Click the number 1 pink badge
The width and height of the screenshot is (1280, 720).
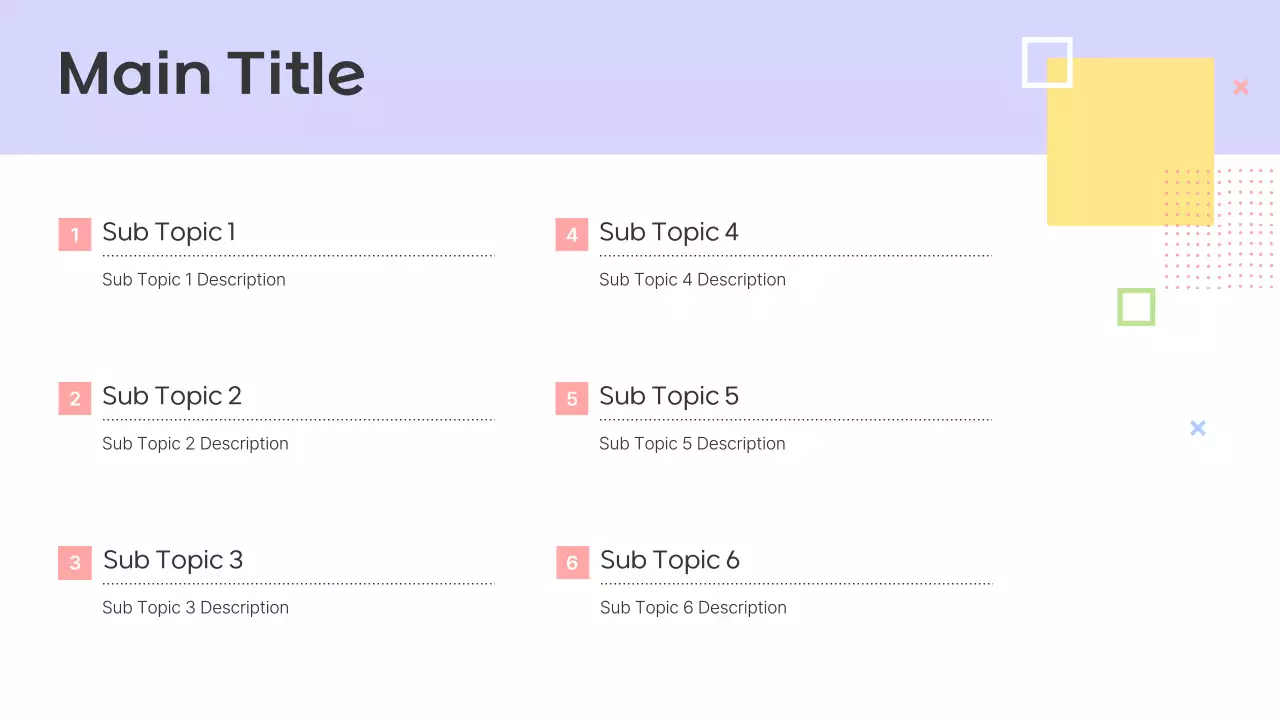pyautogui.click(x=75, y=235)
